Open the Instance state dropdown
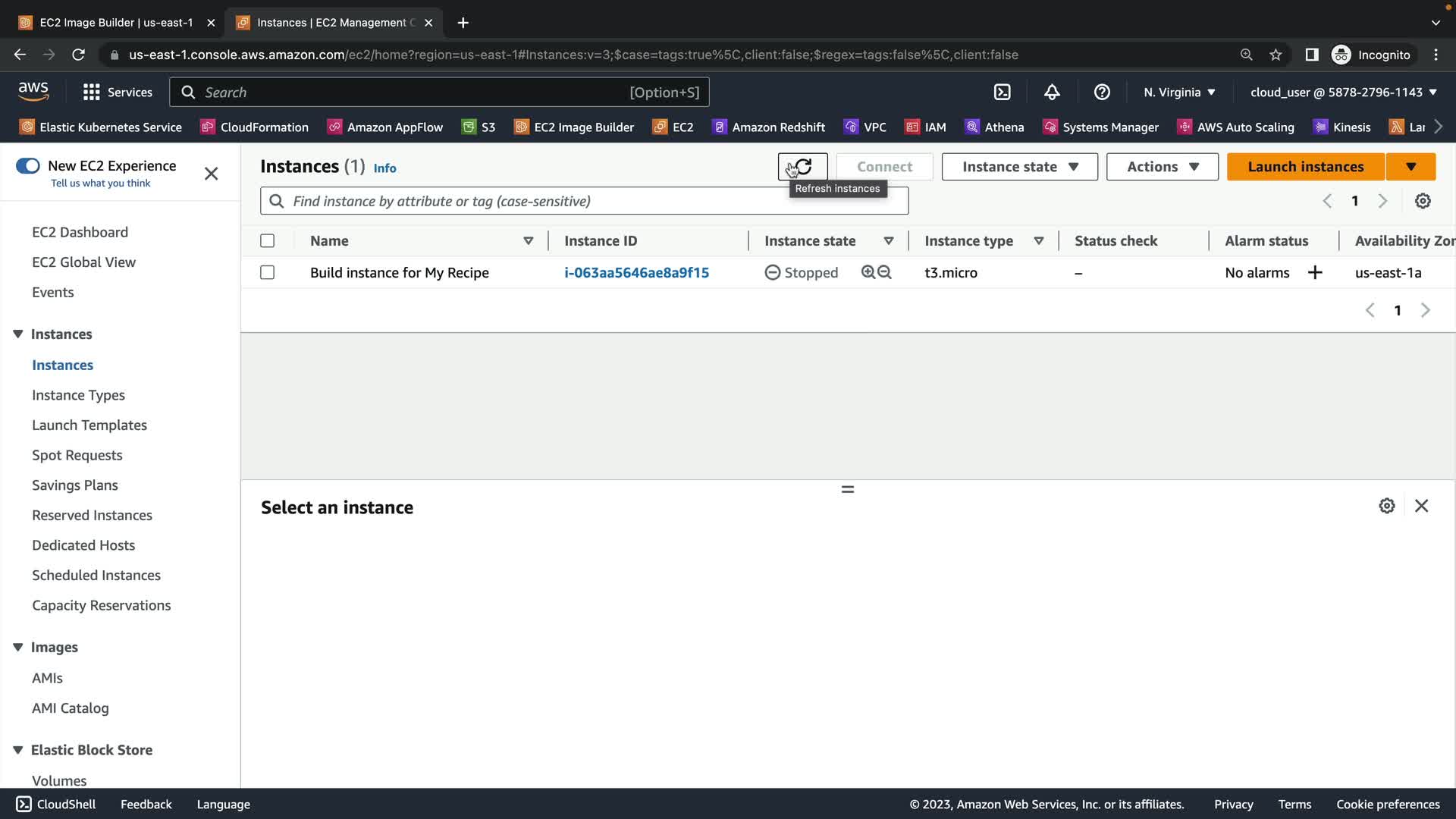Image resolution: width=1456 pixels, height=819 pixels. [x=1019, y=167]
